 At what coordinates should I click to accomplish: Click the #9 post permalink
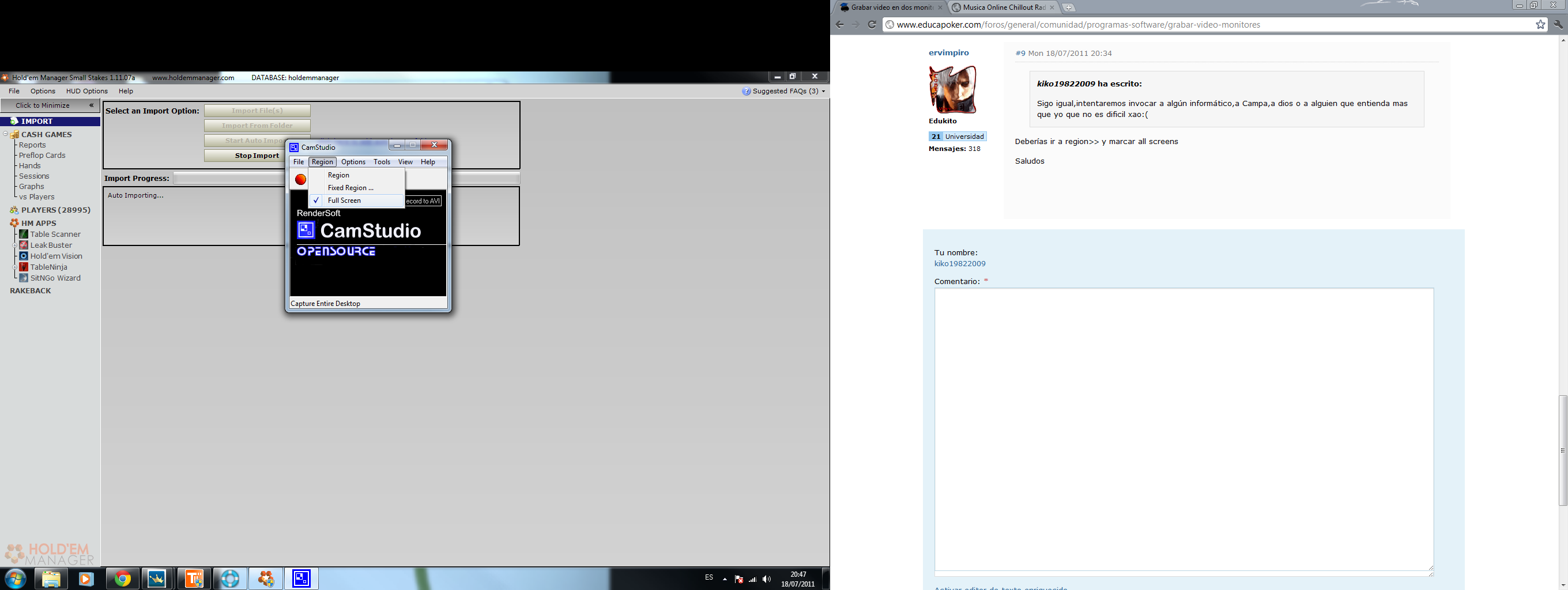click(1020, 54)
